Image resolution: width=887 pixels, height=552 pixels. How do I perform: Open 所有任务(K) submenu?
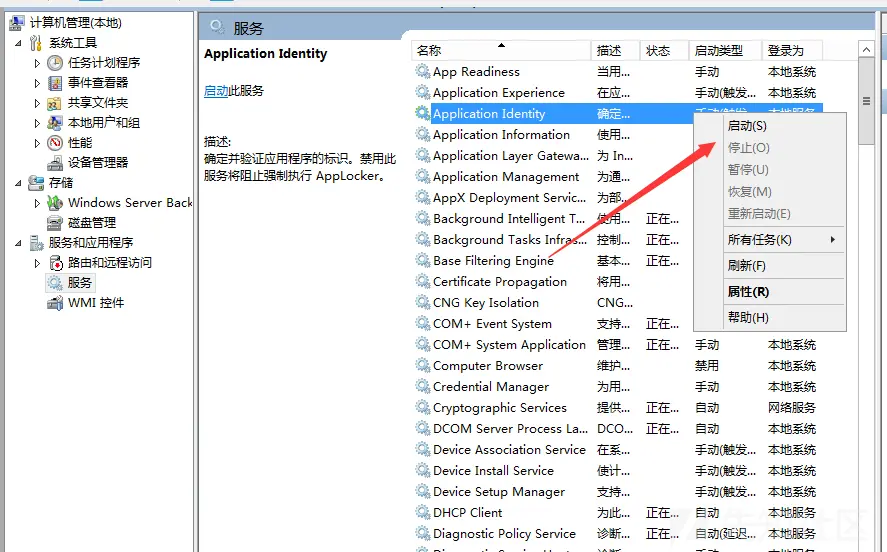click(x=760, y=240)
